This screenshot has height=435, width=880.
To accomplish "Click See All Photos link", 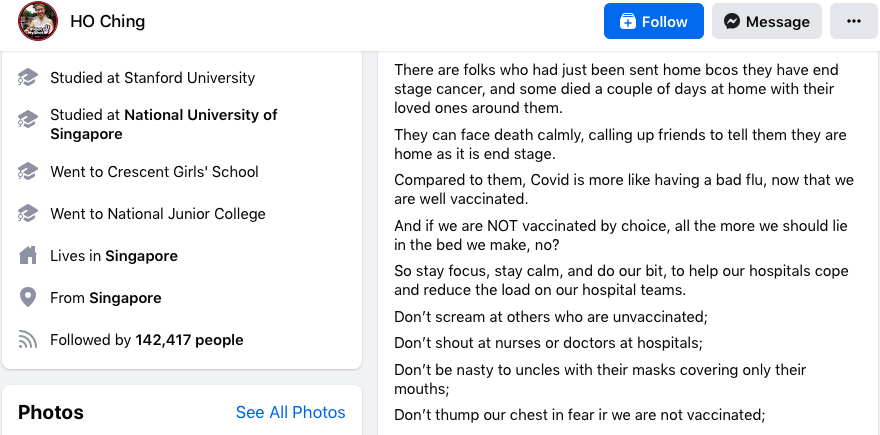I will (290, 412).
